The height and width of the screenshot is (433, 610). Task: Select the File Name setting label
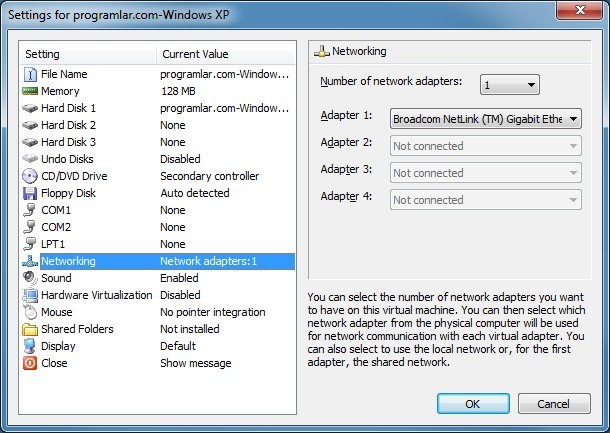64,74
